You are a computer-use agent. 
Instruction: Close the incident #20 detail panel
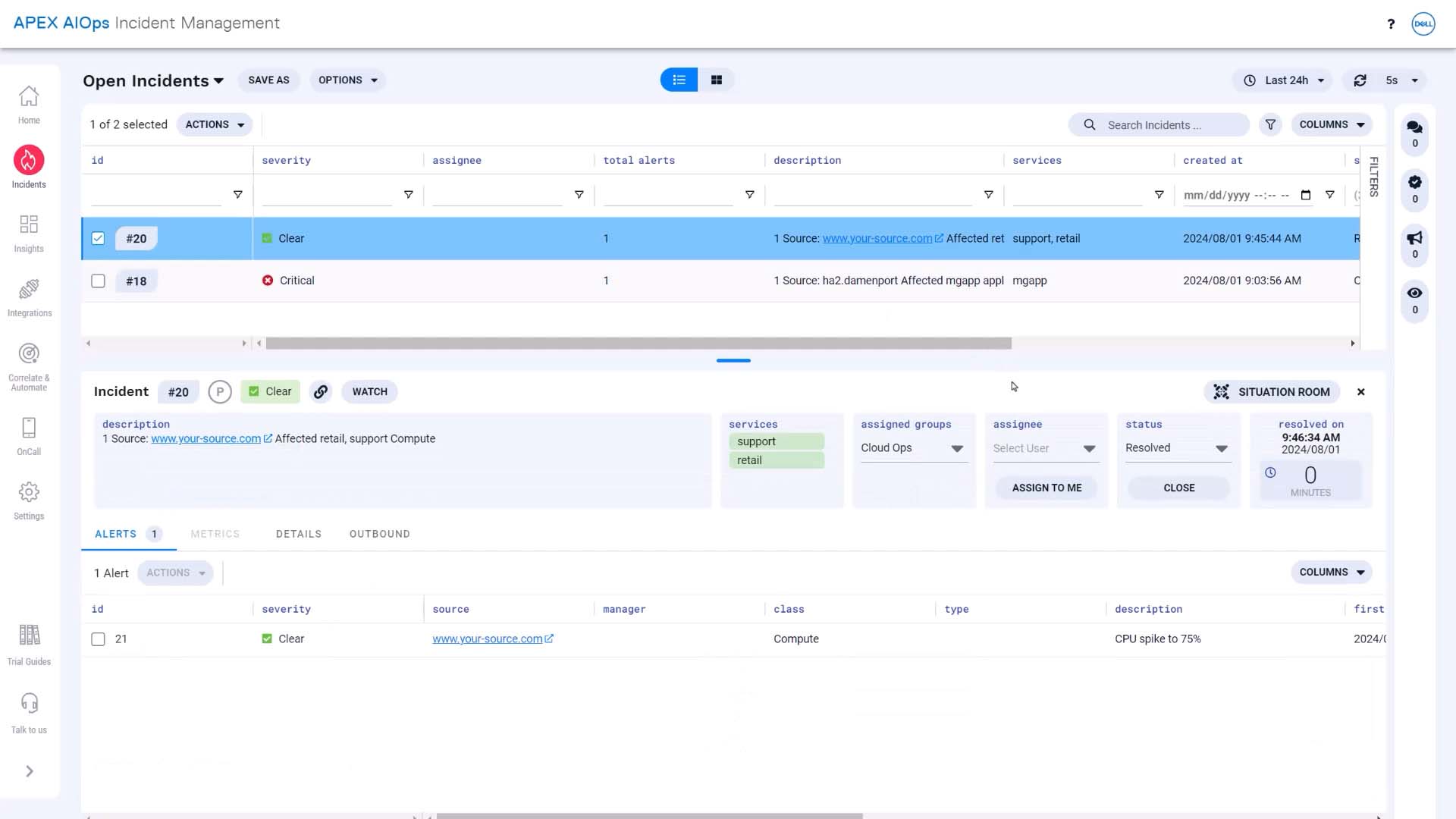(x=1361, y=392)
